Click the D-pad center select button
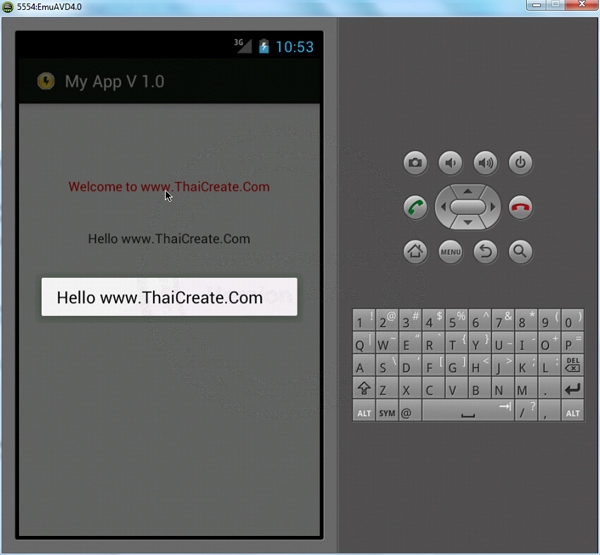Viewport: 600px width, 555px height. (x=468, y=207)
